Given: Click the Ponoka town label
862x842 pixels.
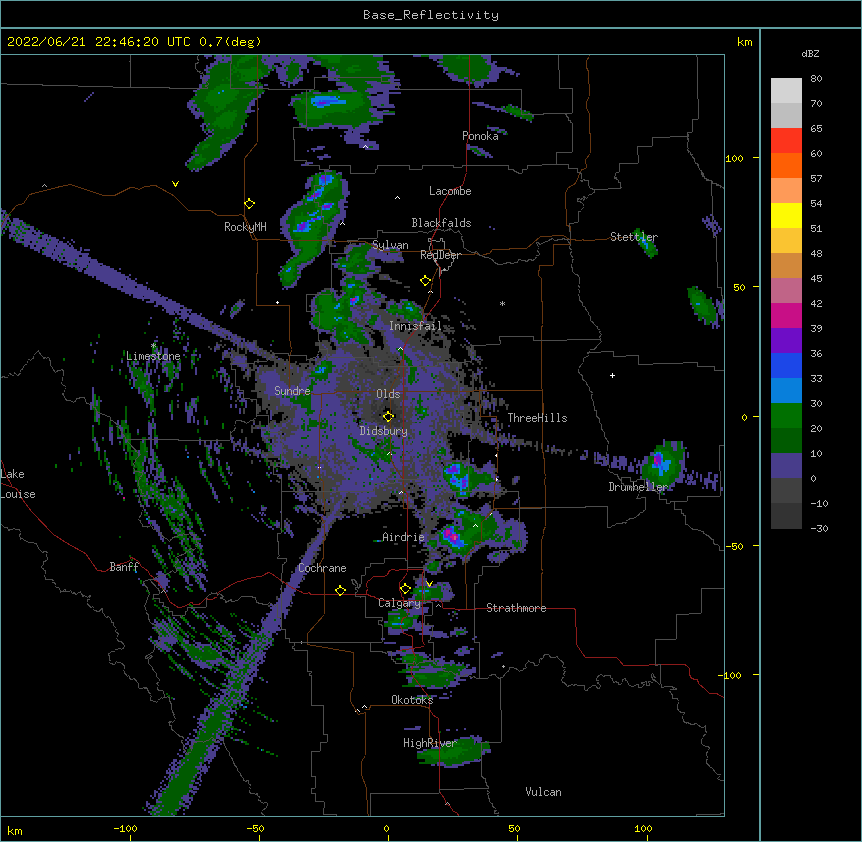Looking at the screenshot, I should point(480,136).
